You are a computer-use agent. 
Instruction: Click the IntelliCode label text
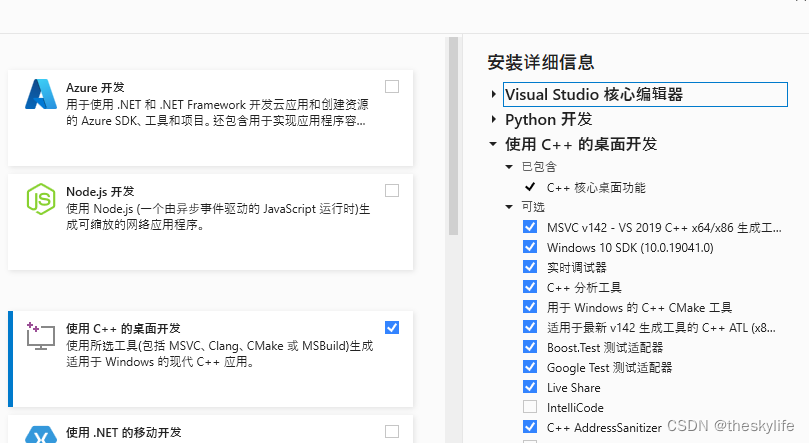point(575,407)
